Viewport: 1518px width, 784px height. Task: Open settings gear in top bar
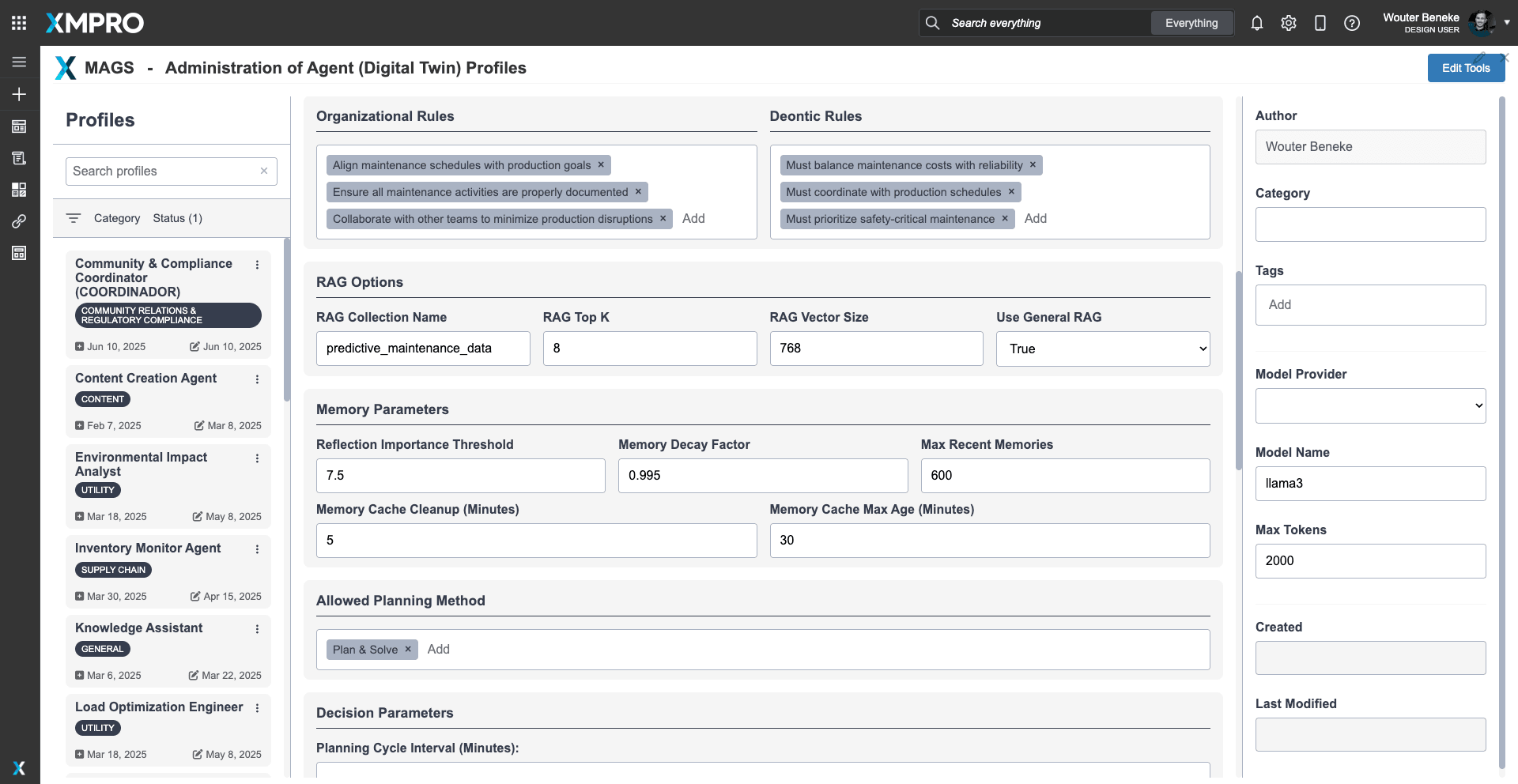tap(1288, 23)
